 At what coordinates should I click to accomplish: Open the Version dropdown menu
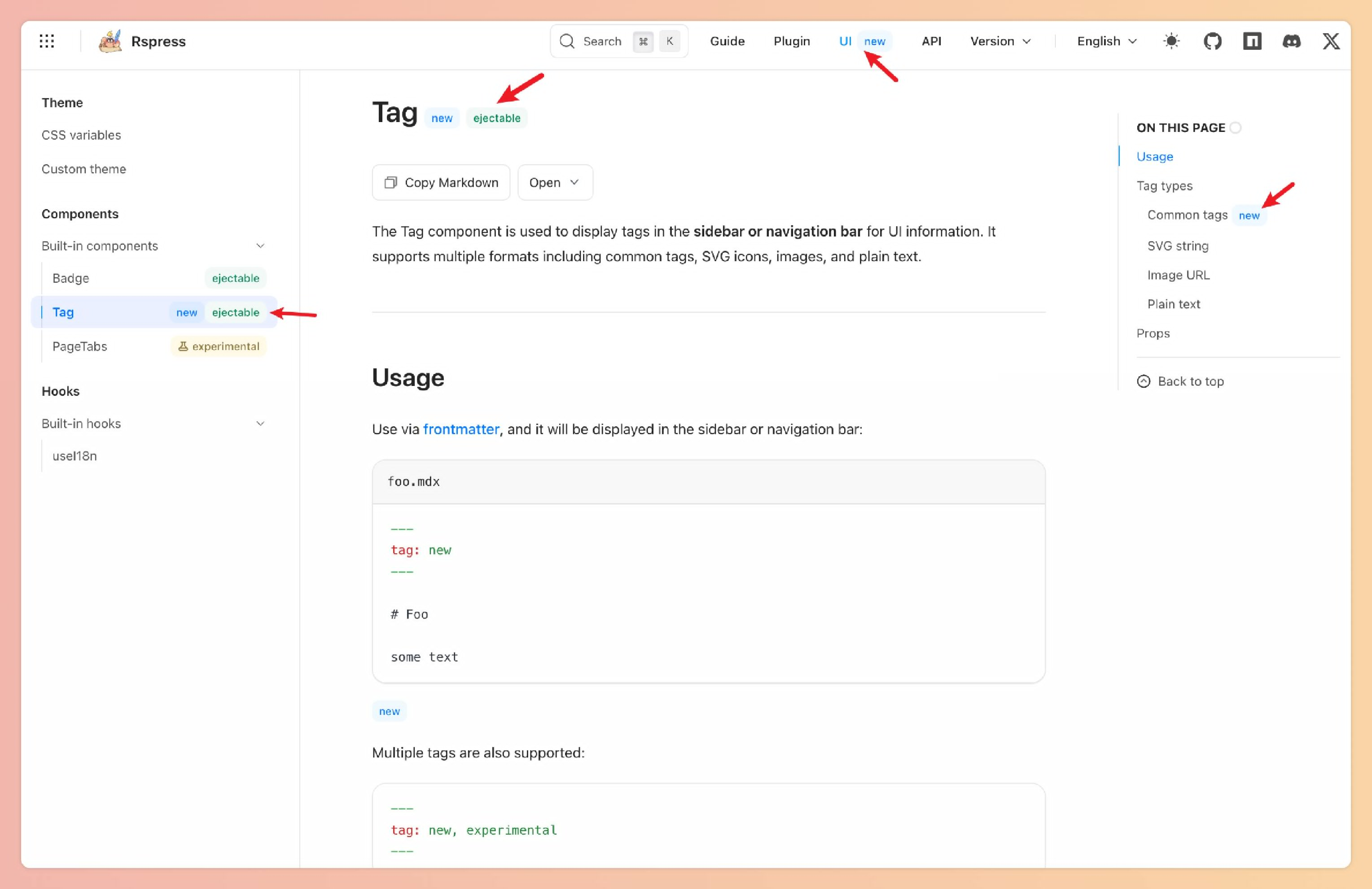1000,41
